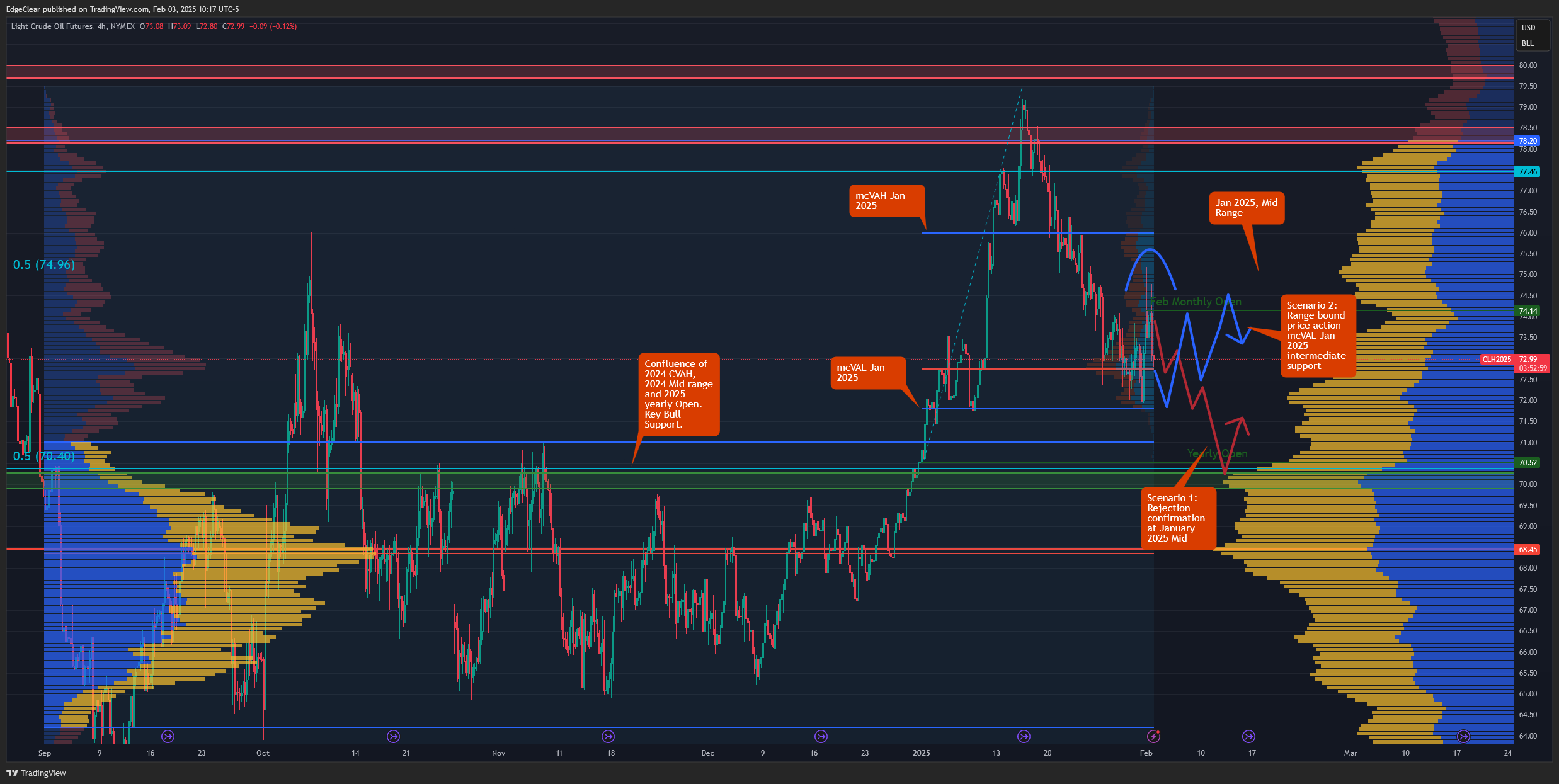This screenshot has width=1559, height=784.
Task: Click the contract roll marker near Nov 18
Action: click(x=608, y=736)
